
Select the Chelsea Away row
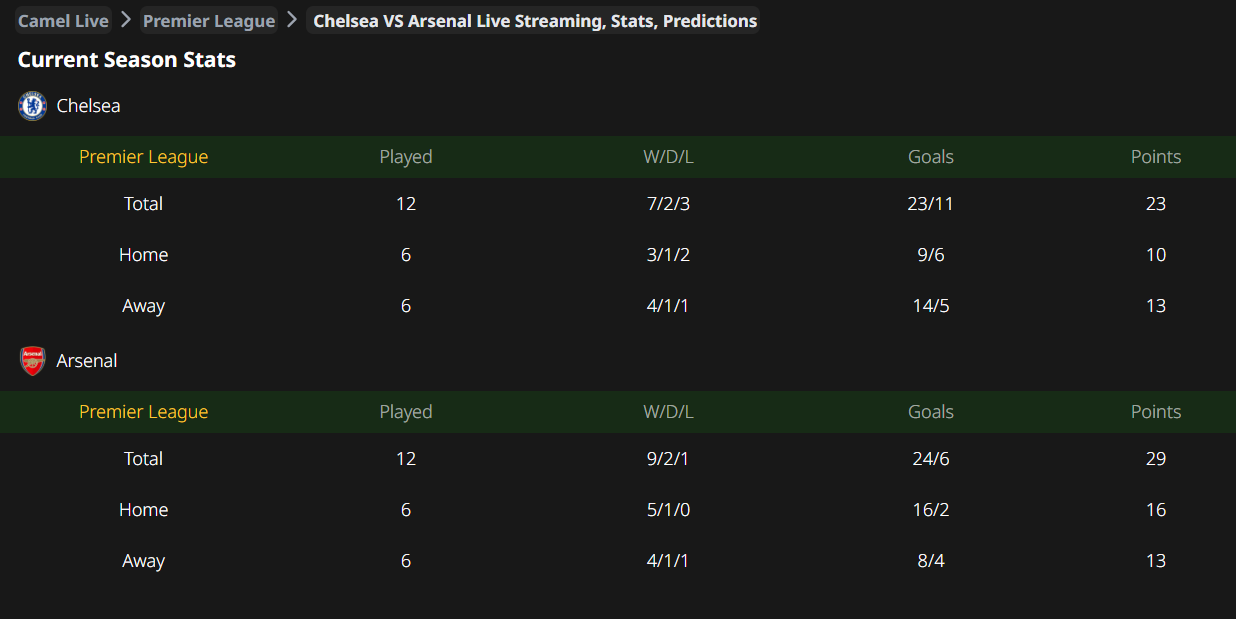(143, 306)
